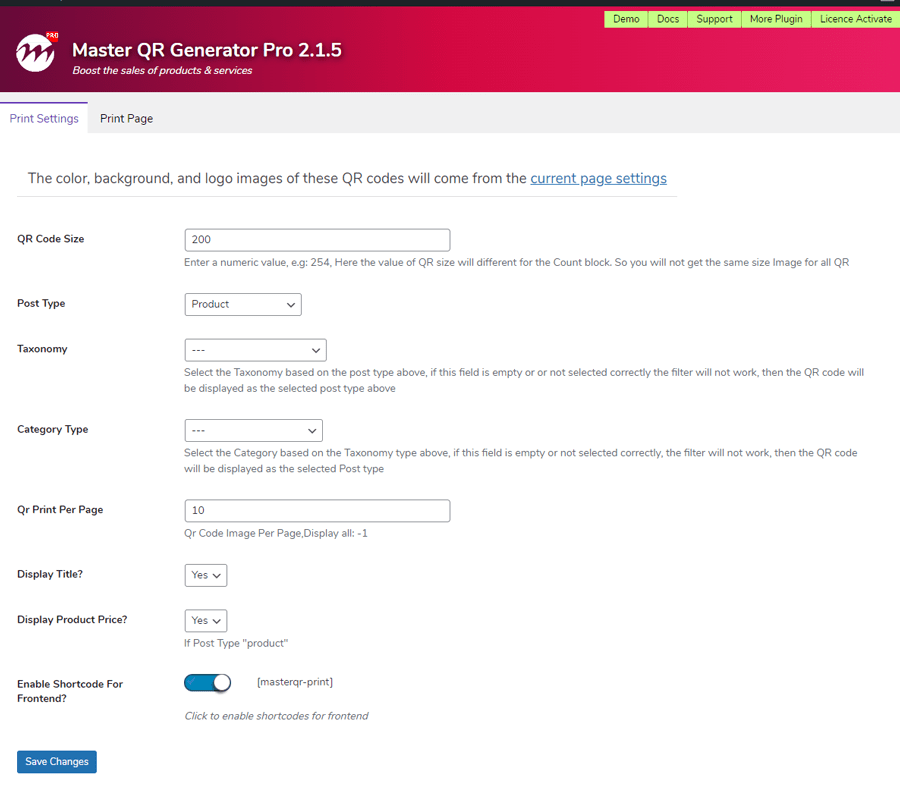
Task: Open the Post Type dropdown
Action: pyautogui.click(x=243, y=304)
